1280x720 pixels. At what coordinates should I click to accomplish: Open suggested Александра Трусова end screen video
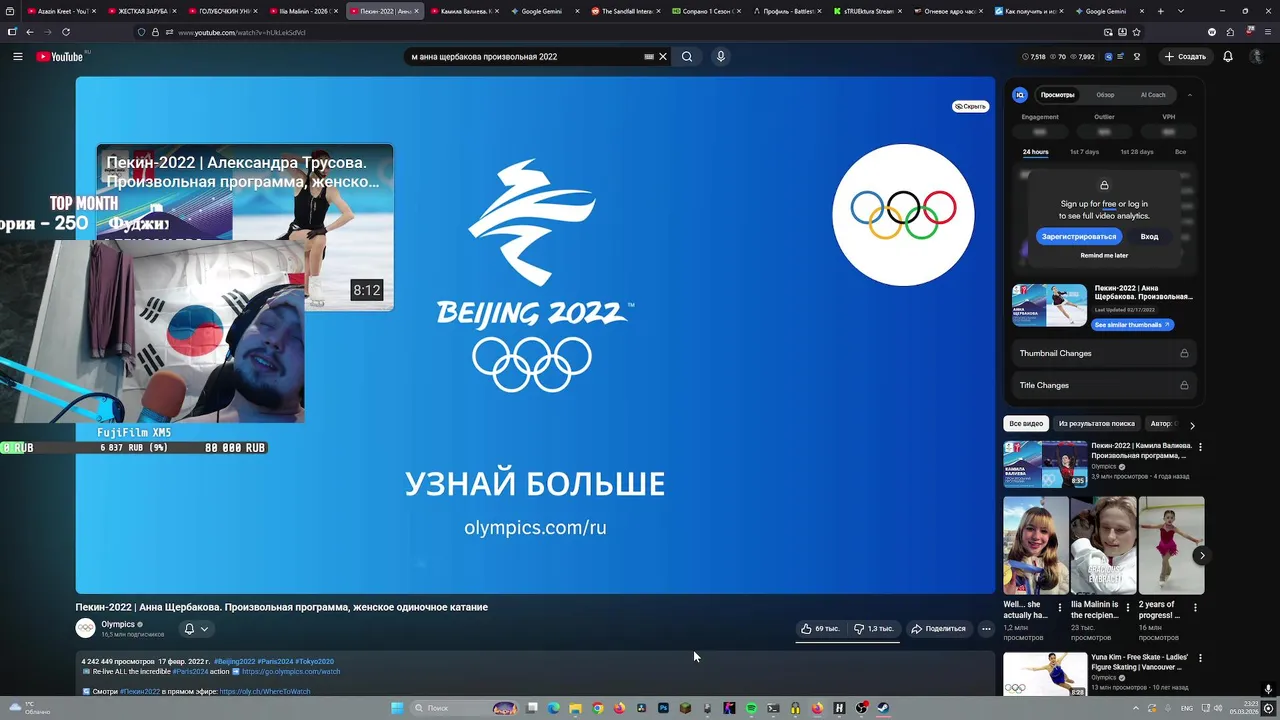tap(245, 227)
